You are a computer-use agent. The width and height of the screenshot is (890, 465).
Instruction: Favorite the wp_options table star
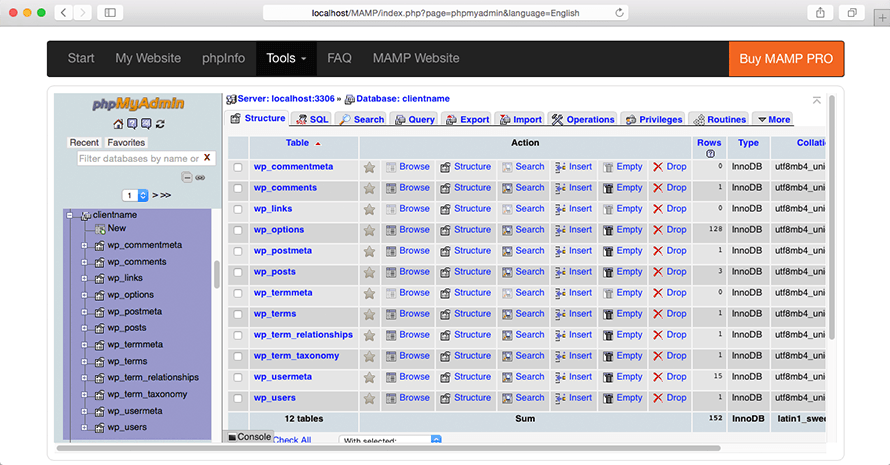pyautogui.click(x=370, y=231)
